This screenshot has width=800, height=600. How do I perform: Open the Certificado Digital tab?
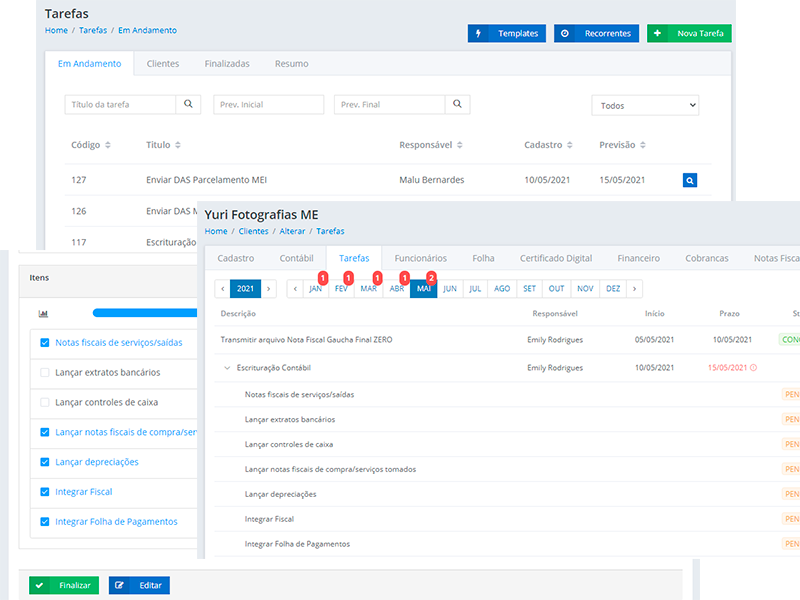coord(556,258)
